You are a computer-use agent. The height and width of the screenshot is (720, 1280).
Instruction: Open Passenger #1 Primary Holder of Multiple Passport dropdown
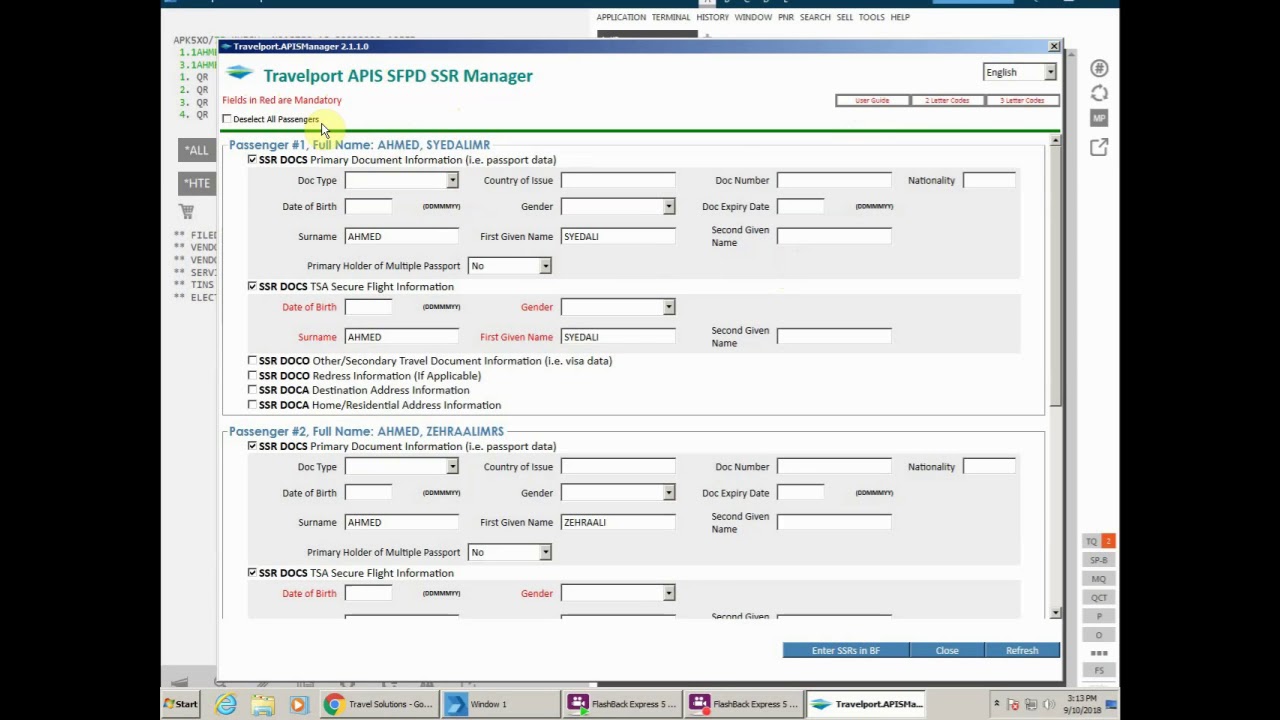(x=510, y=266)
